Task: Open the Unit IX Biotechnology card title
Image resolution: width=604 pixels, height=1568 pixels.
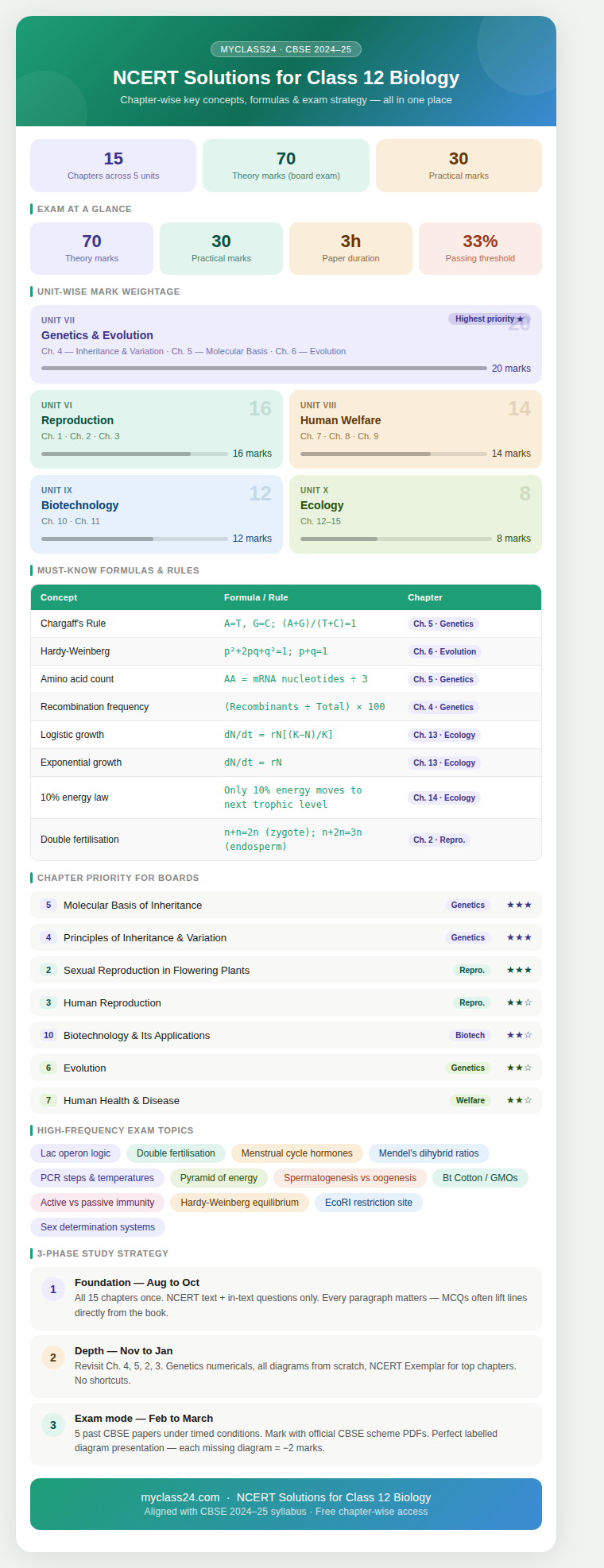Action: point(79,505)
